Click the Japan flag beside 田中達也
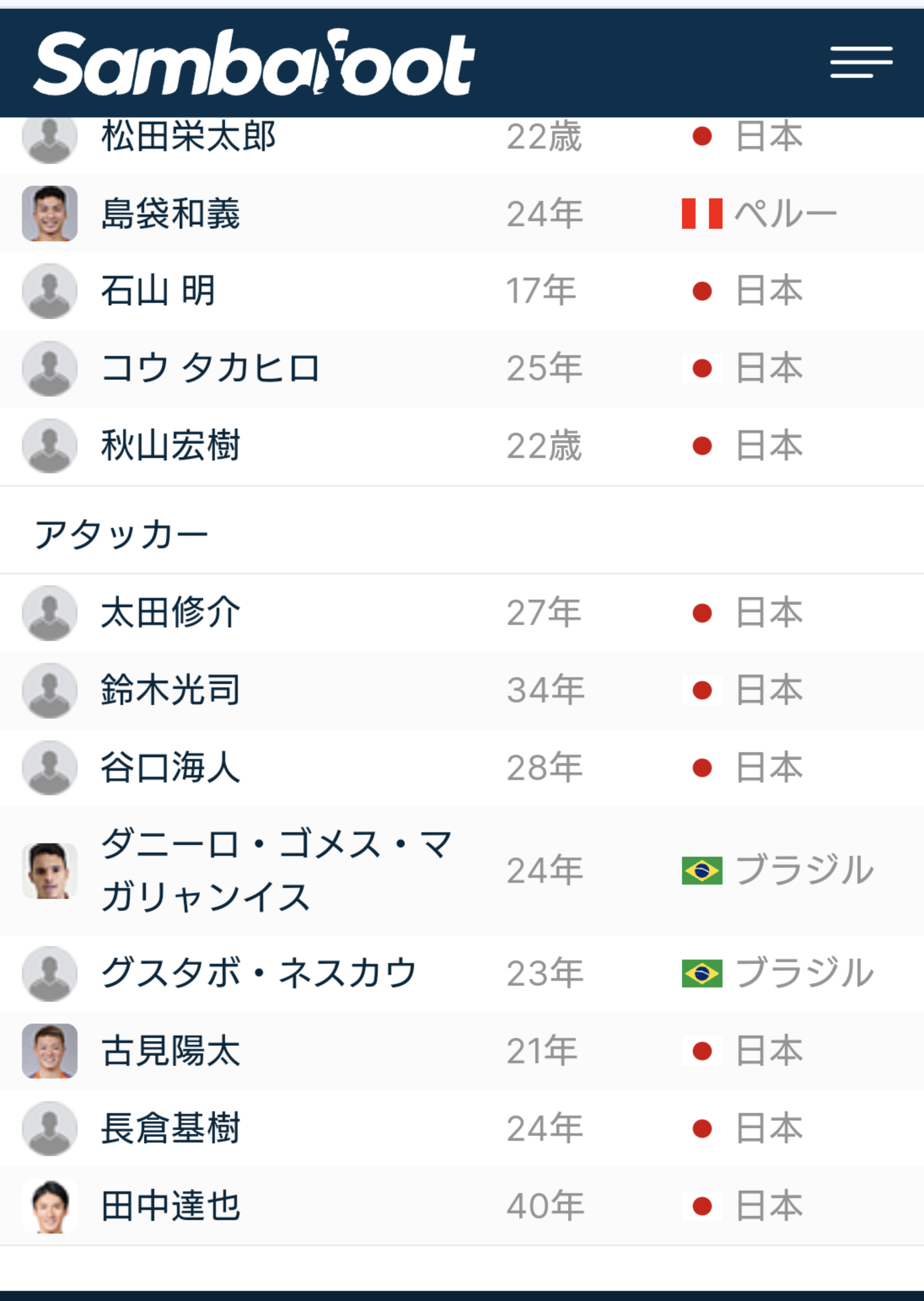Screen dimensions: 924x1301 (x=702, y=1206)
